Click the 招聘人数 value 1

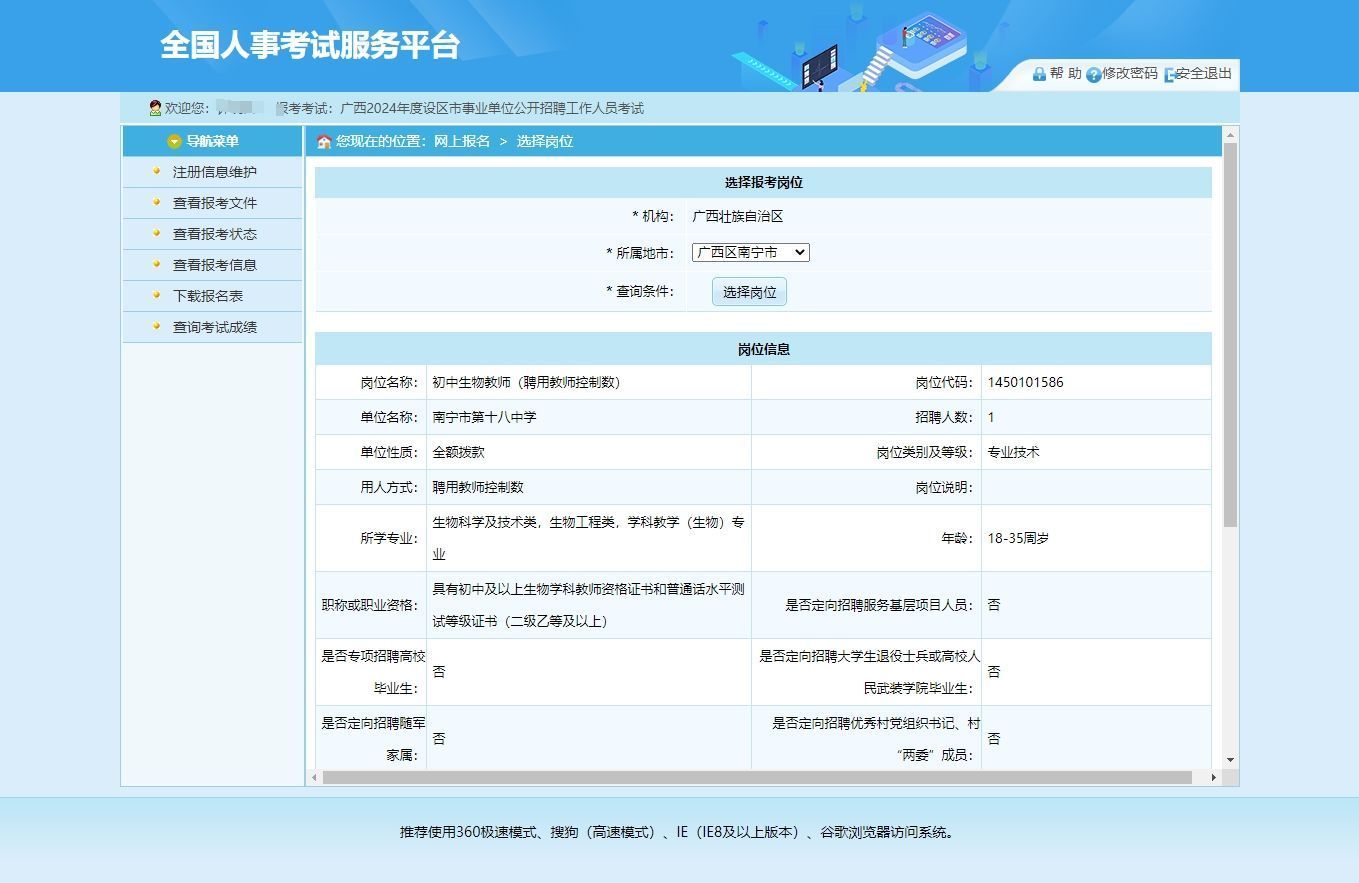[991, 417]
